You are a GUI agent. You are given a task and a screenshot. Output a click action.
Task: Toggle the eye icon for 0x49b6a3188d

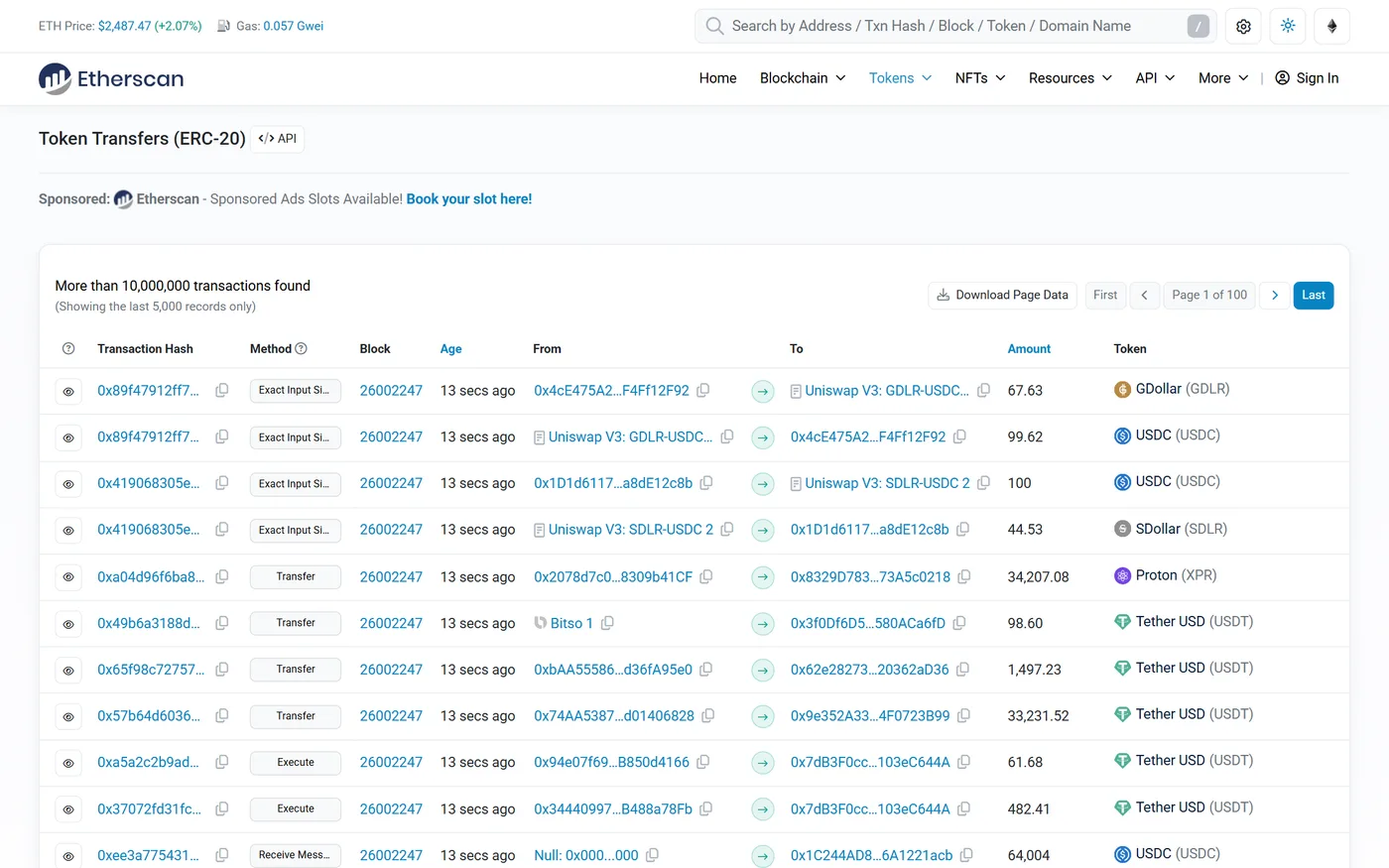click(68, 624)
